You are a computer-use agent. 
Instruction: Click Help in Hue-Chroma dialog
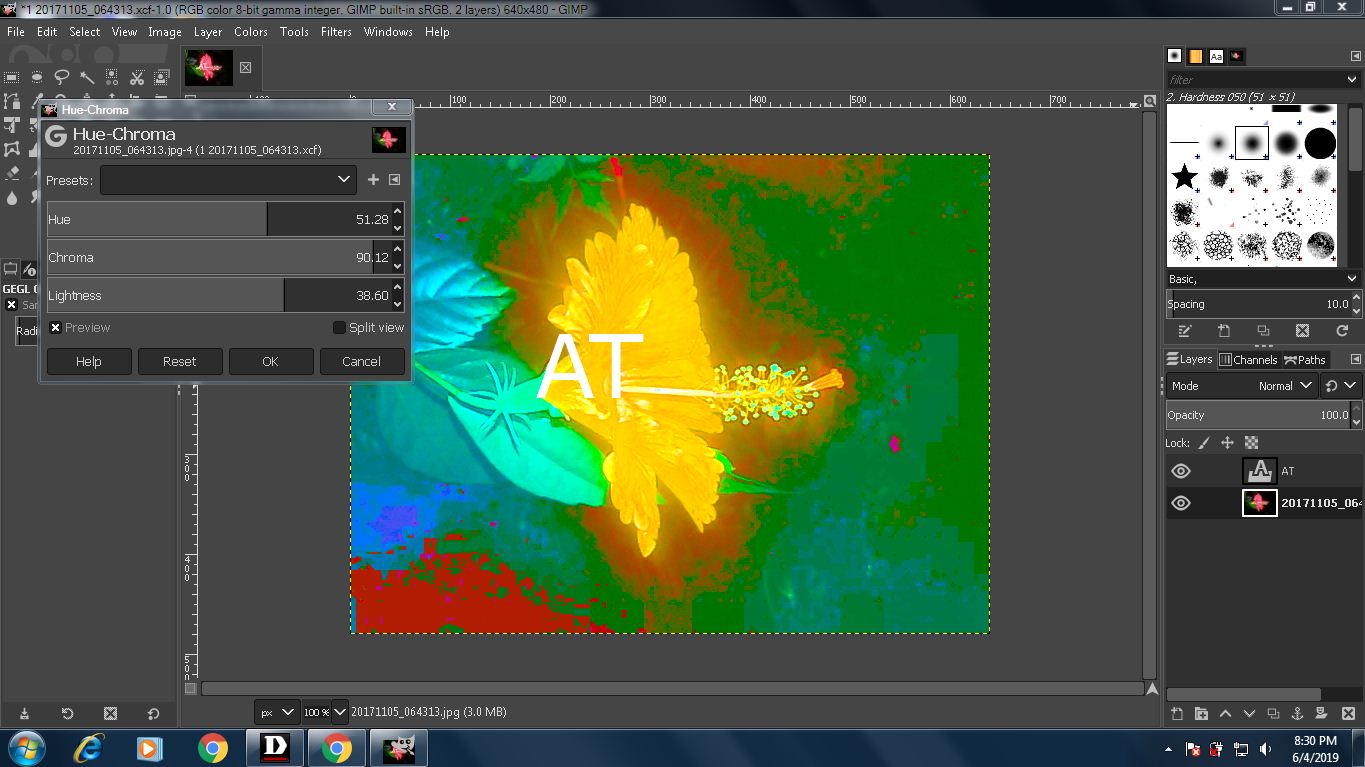click(89, 361)
